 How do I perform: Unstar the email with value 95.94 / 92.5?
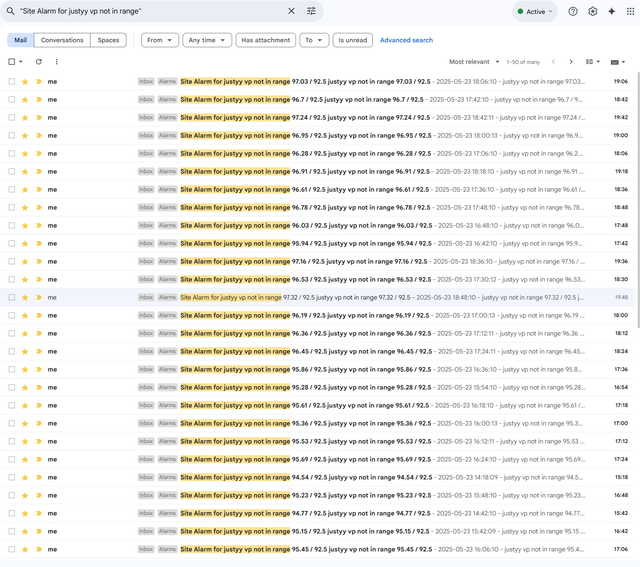tap(25, 244)
